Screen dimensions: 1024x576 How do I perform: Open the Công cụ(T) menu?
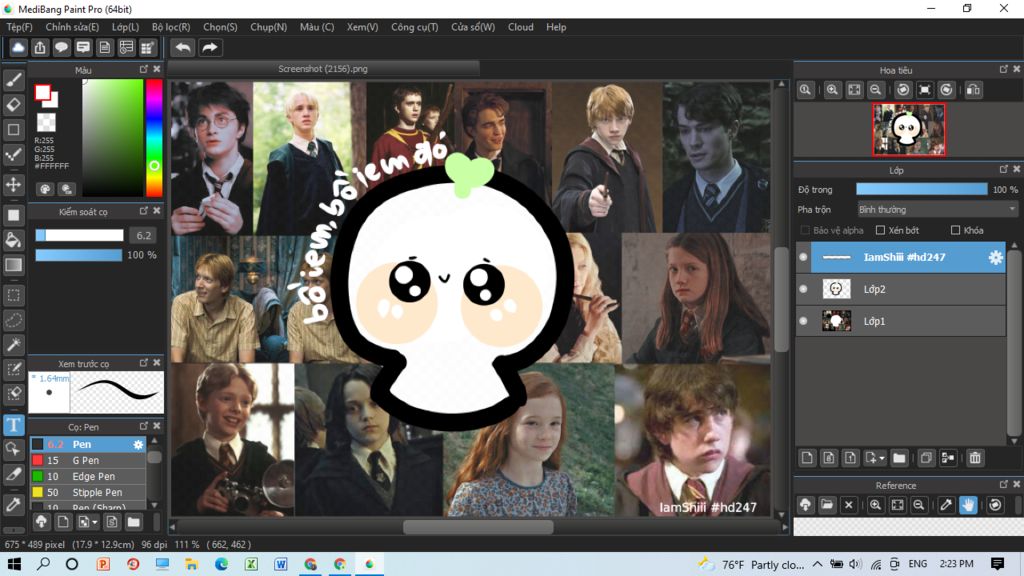415,27
